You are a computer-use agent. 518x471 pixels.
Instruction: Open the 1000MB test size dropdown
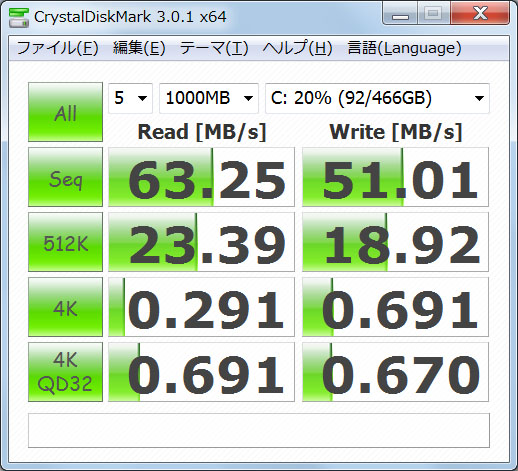coord(209,98)
